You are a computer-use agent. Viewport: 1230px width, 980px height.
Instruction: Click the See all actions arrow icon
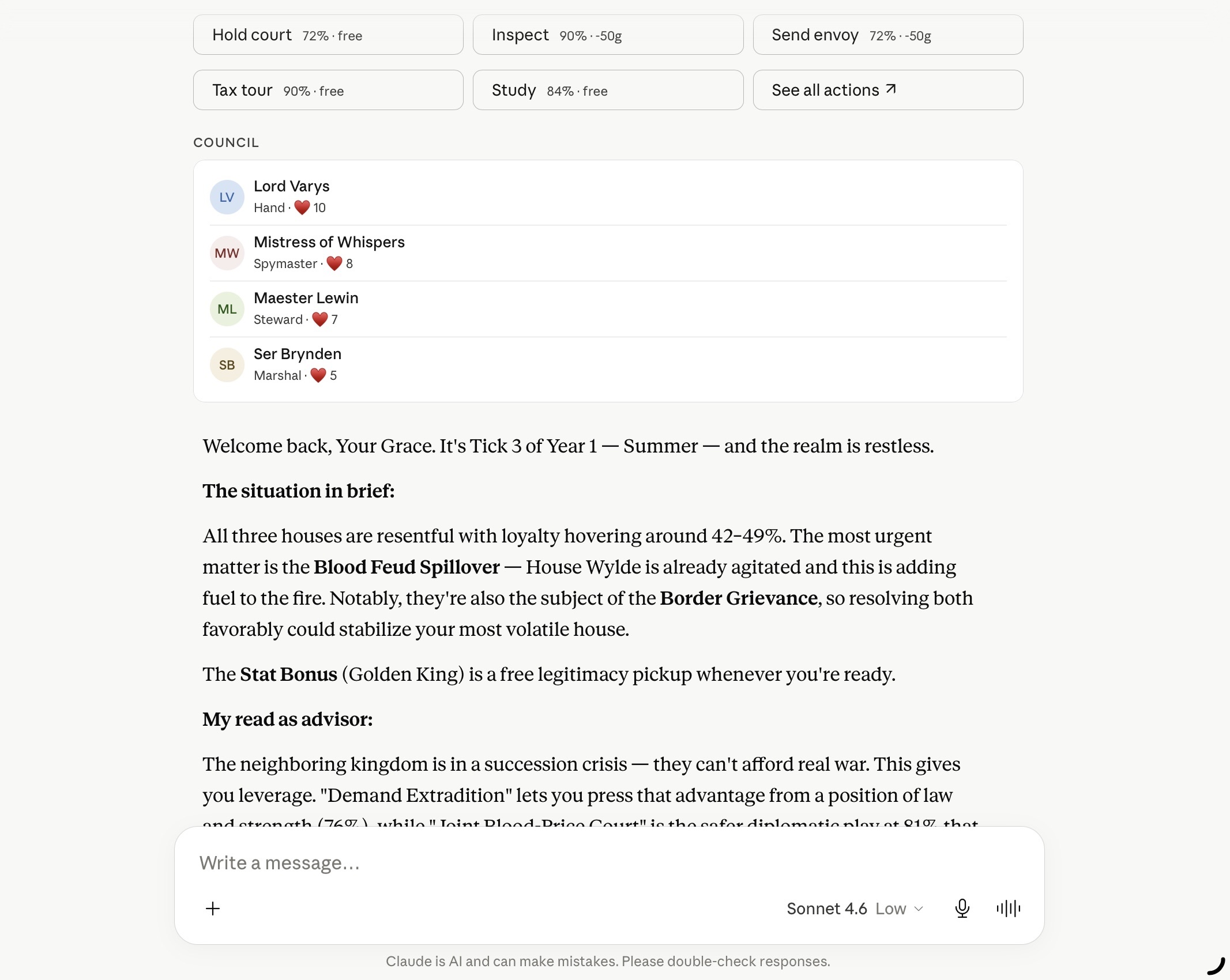pyautogui.click(x=891, y=89)
